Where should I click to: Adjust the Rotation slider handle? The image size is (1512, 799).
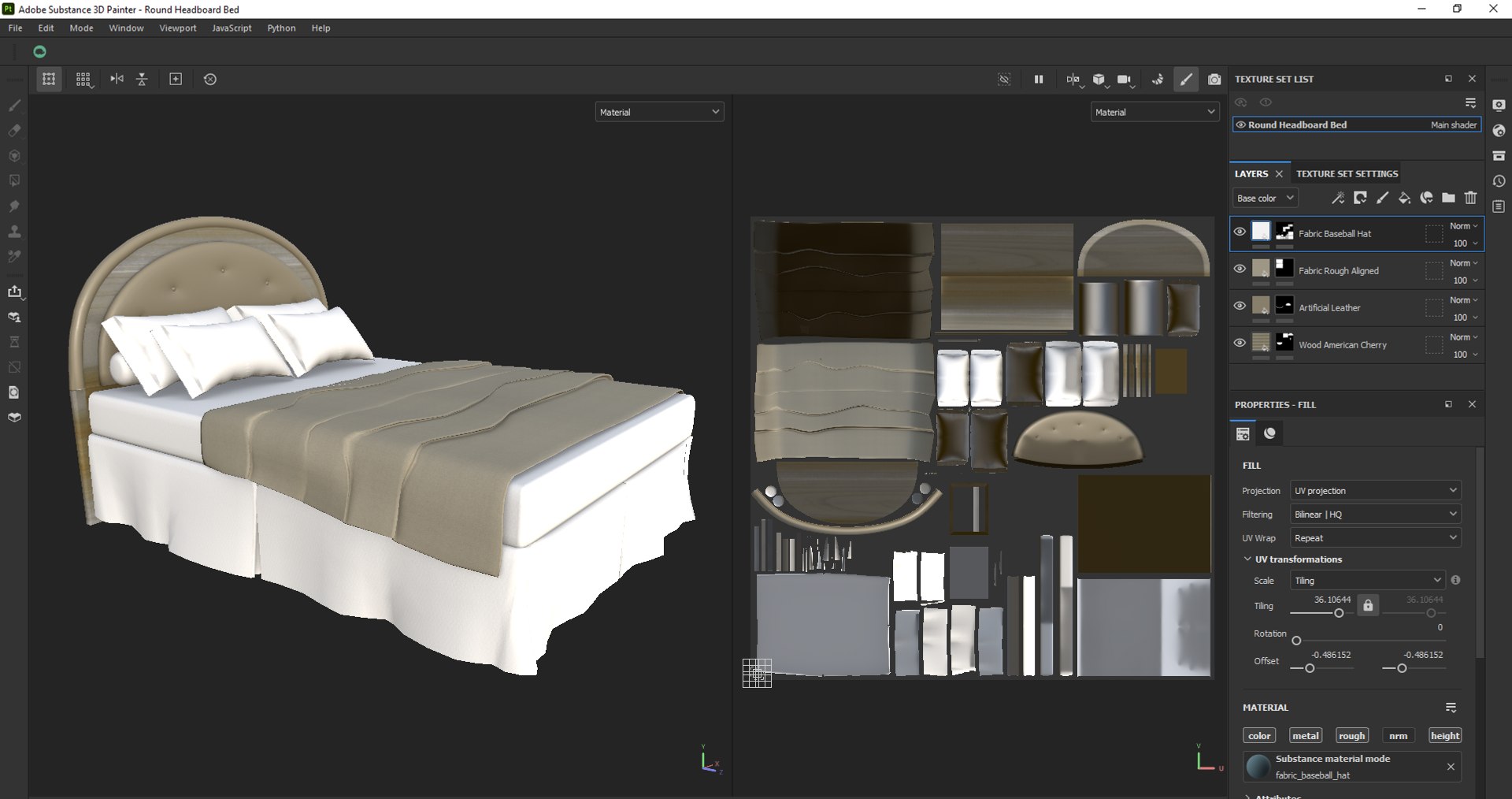1296,641
